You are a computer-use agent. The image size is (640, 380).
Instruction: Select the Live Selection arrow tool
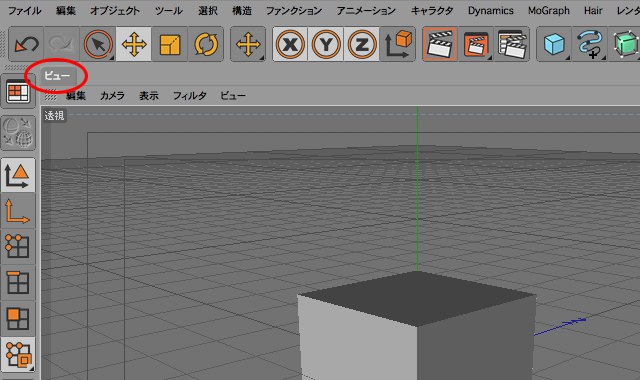98,44
